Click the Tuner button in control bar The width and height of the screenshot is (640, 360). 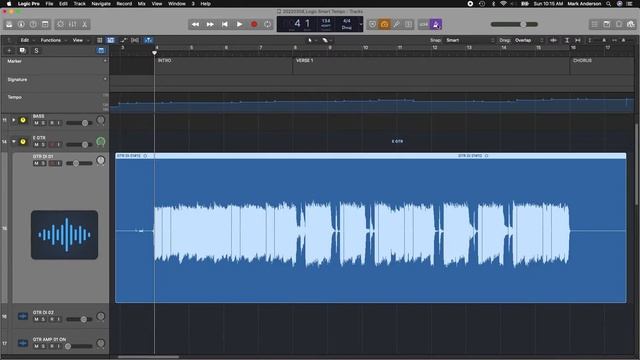pyautogui.click(x=396, y=24)
